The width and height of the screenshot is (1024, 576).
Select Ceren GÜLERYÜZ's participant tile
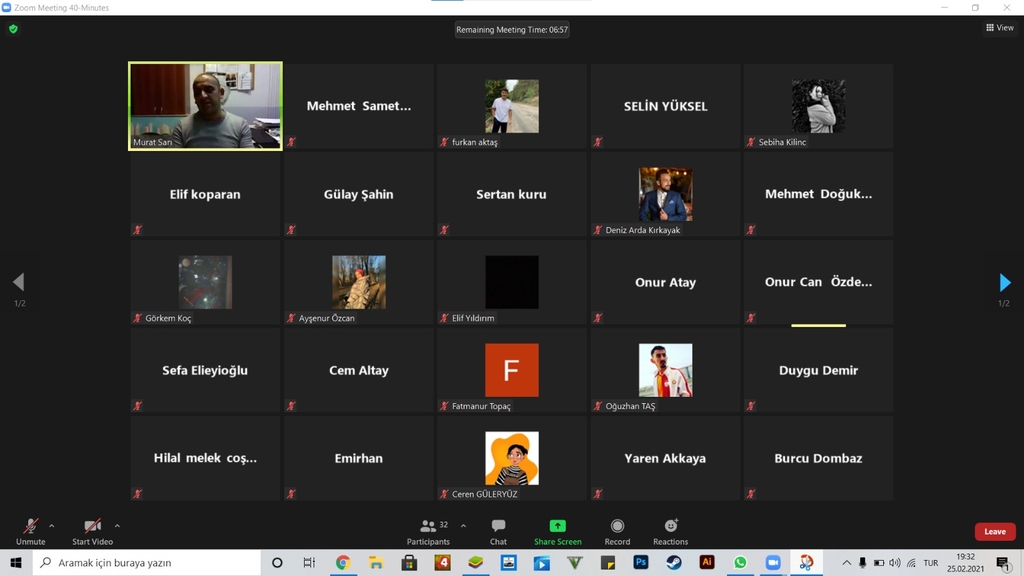tap(512, 458)
